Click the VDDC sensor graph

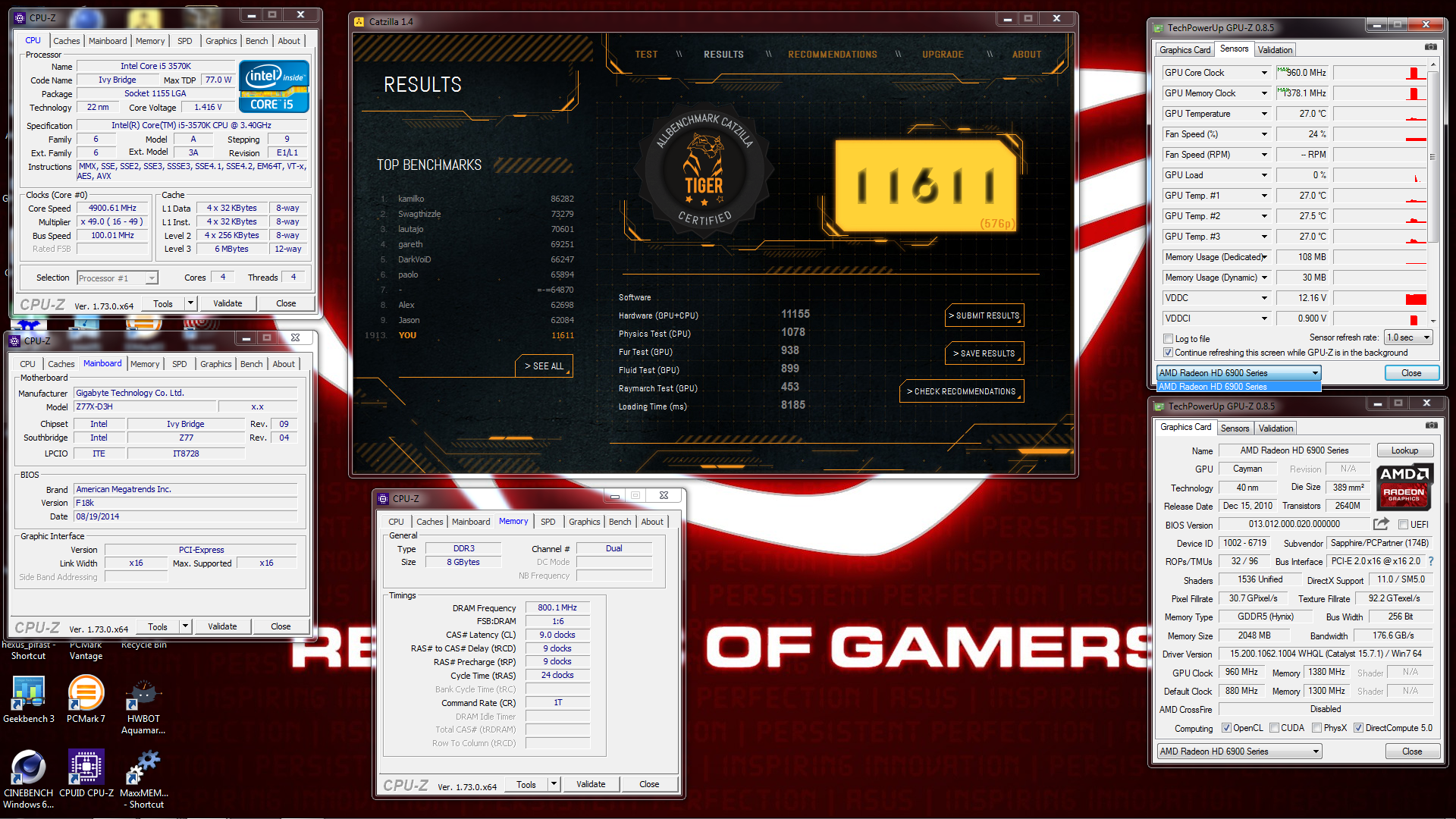1380,298
